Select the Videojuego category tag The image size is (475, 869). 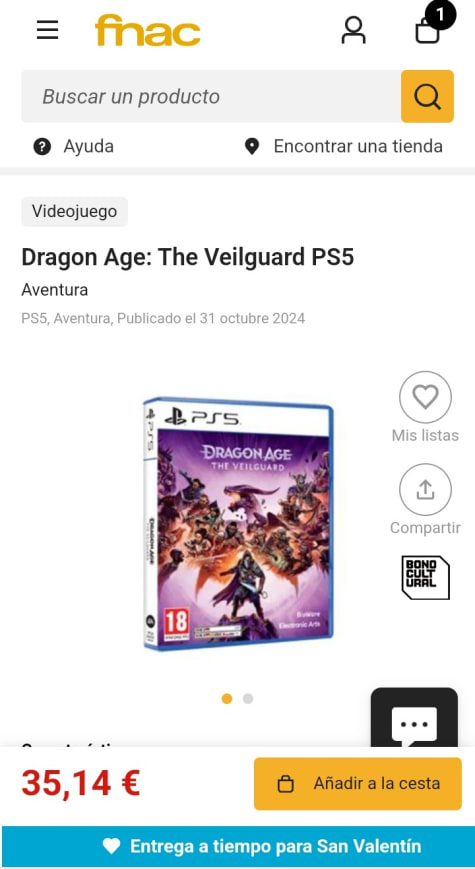(74, 212)
